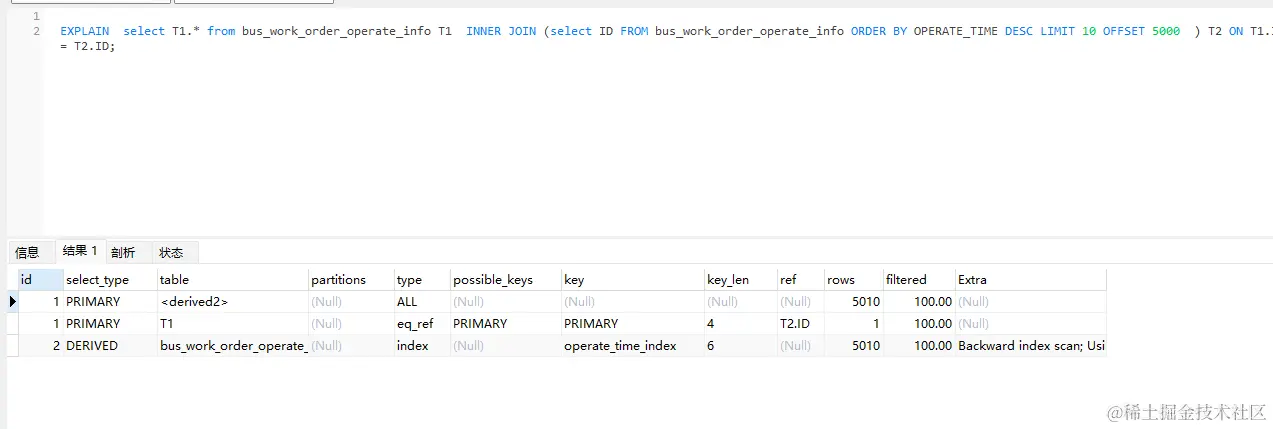Click the possible_keys column header
The width and height of the screenshot is (1273, 429).
tap(506, 280)
